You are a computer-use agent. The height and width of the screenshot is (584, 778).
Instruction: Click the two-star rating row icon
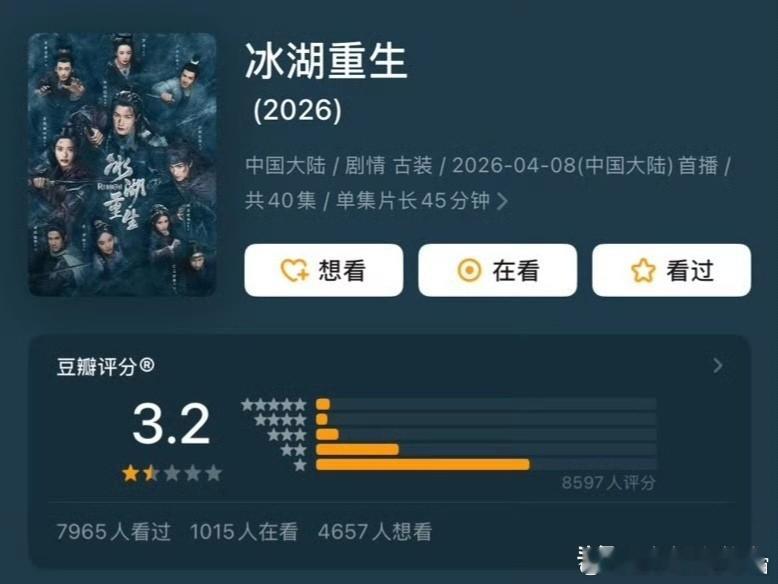(293, 450)
